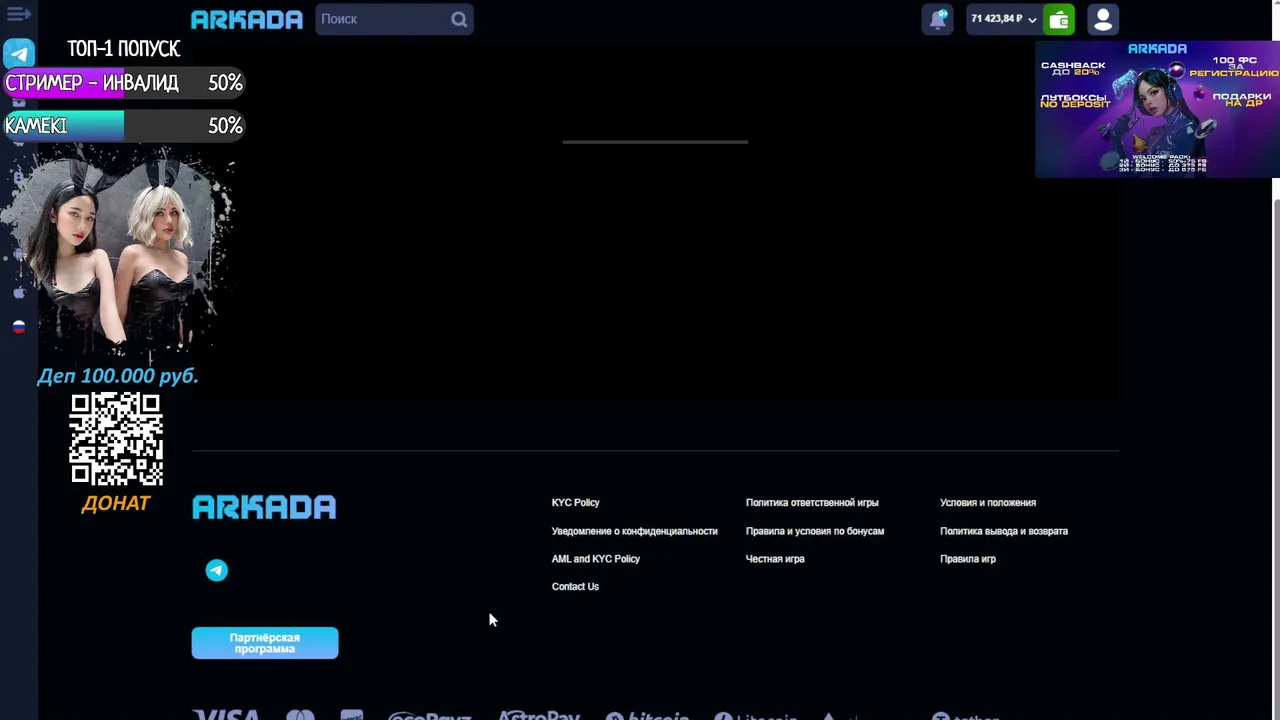Open the Условия и положения link
1280x720 pixels.
pyautogui.click(x=988, y=503)
